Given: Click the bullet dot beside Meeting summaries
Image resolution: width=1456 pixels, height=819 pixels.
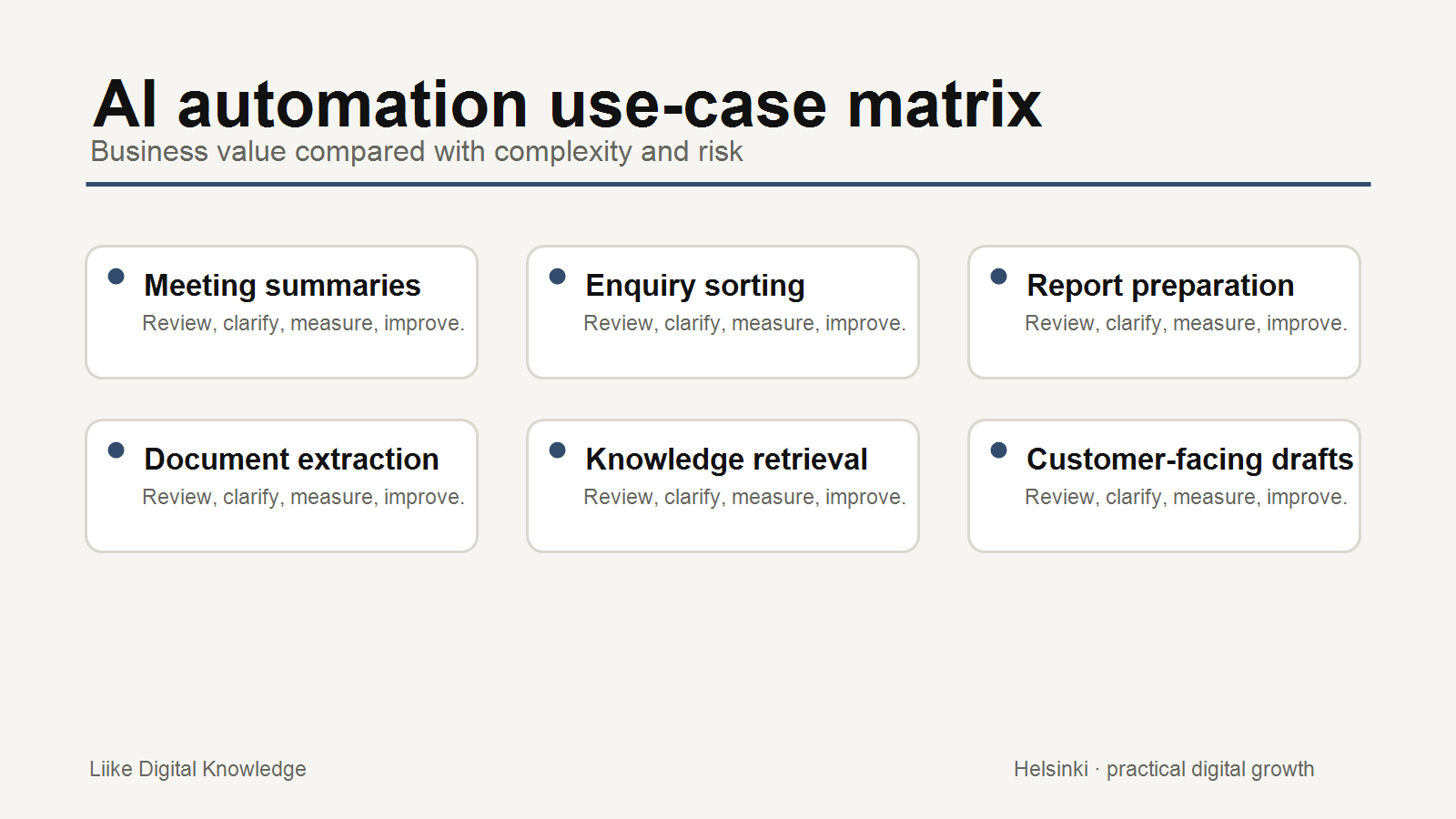Looking at the screenshot, I should pyautogui.click(x=116, y=277).
